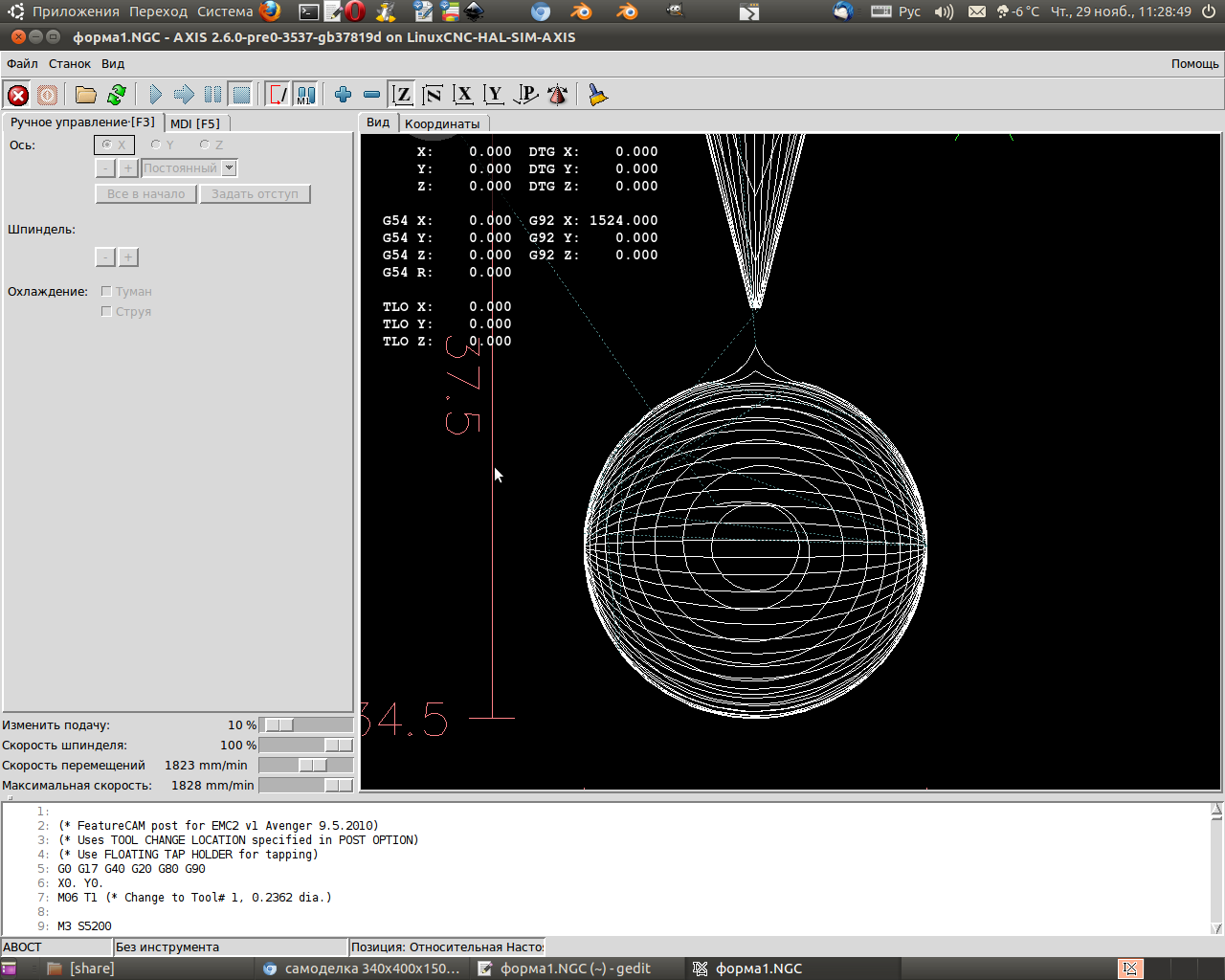Screen dimensions: 1225x980
Task: Clear live plot with broom icon
Action: click(598, 95)
